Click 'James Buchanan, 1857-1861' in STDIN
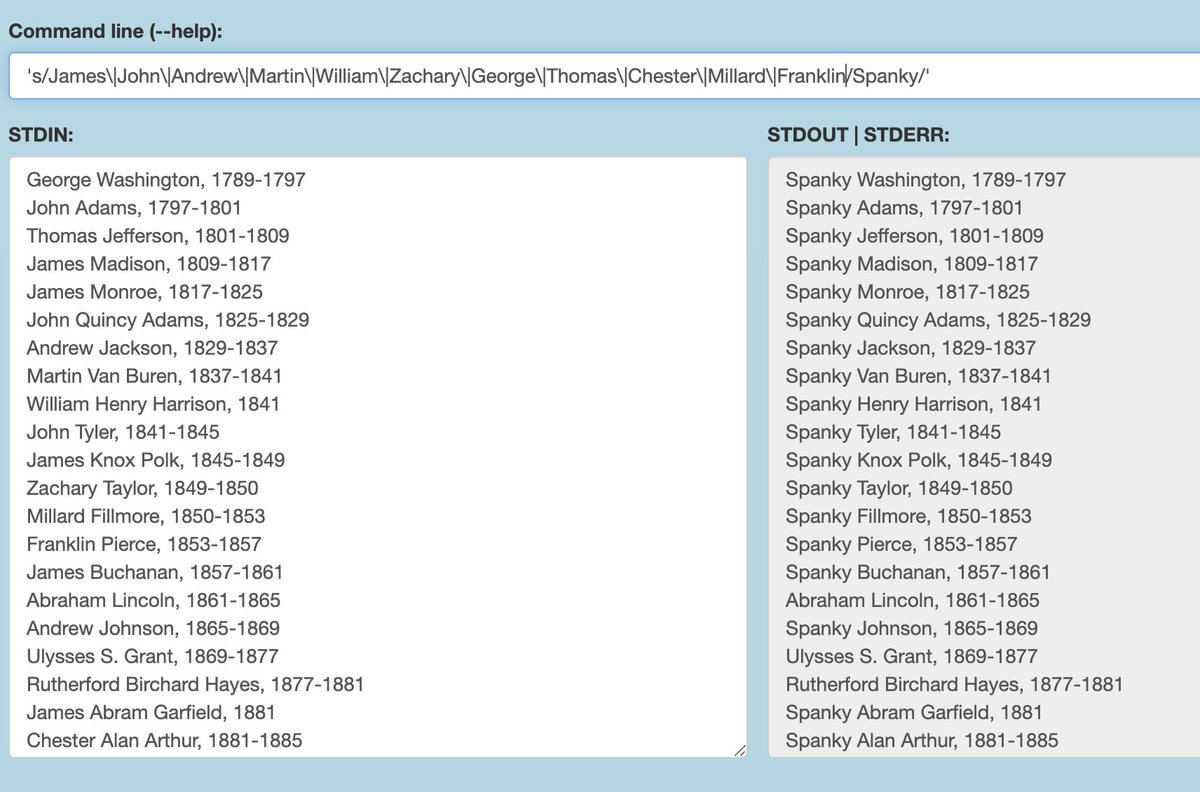The height and width of the screenshot is (792, 1200). tap(155, 572)
